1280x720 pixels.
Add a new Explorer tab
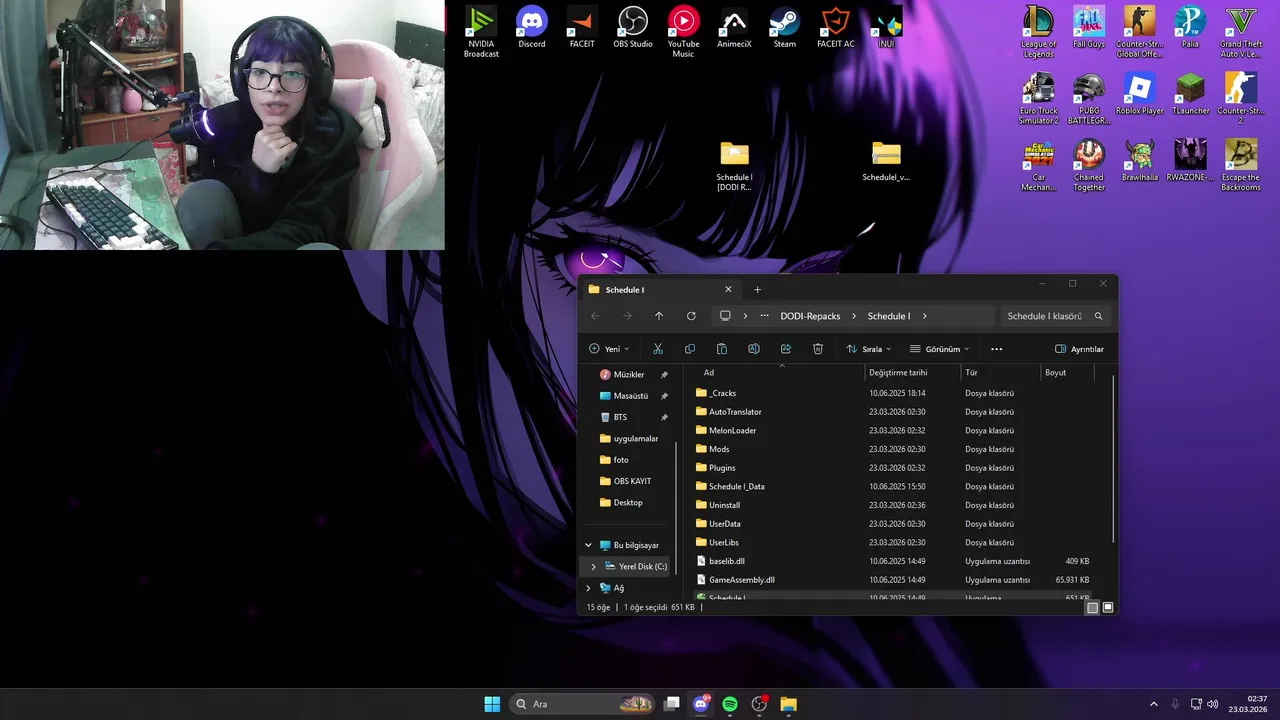tap(757, 290)
